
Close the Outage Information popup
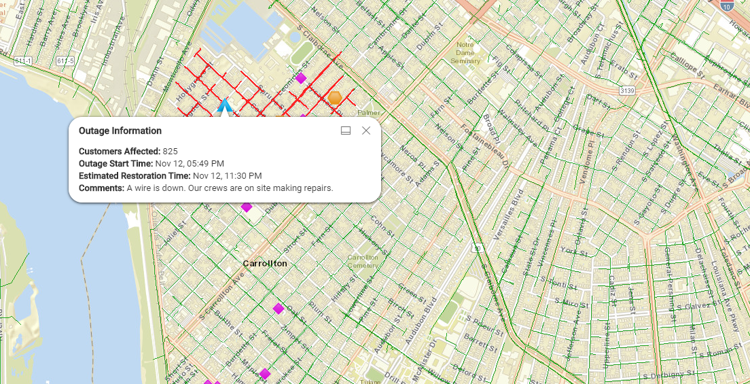coord(366,131)
